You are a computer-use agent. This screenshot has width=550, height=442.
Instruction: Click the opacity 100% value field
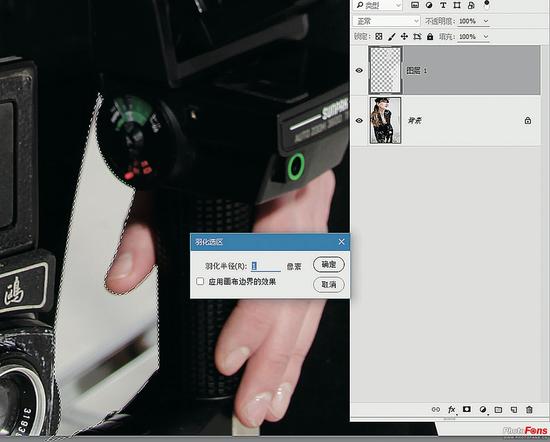click(469, 21)
